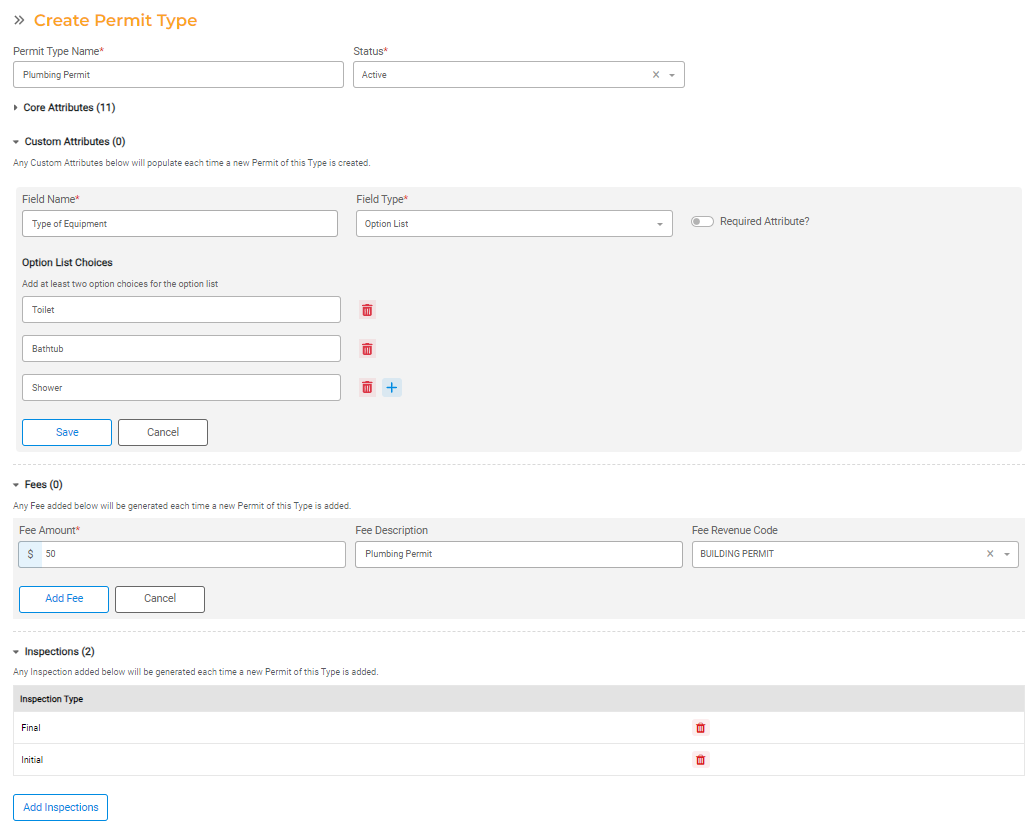
Task: Collapse the Inspections section
Action: tap(16, 652)
